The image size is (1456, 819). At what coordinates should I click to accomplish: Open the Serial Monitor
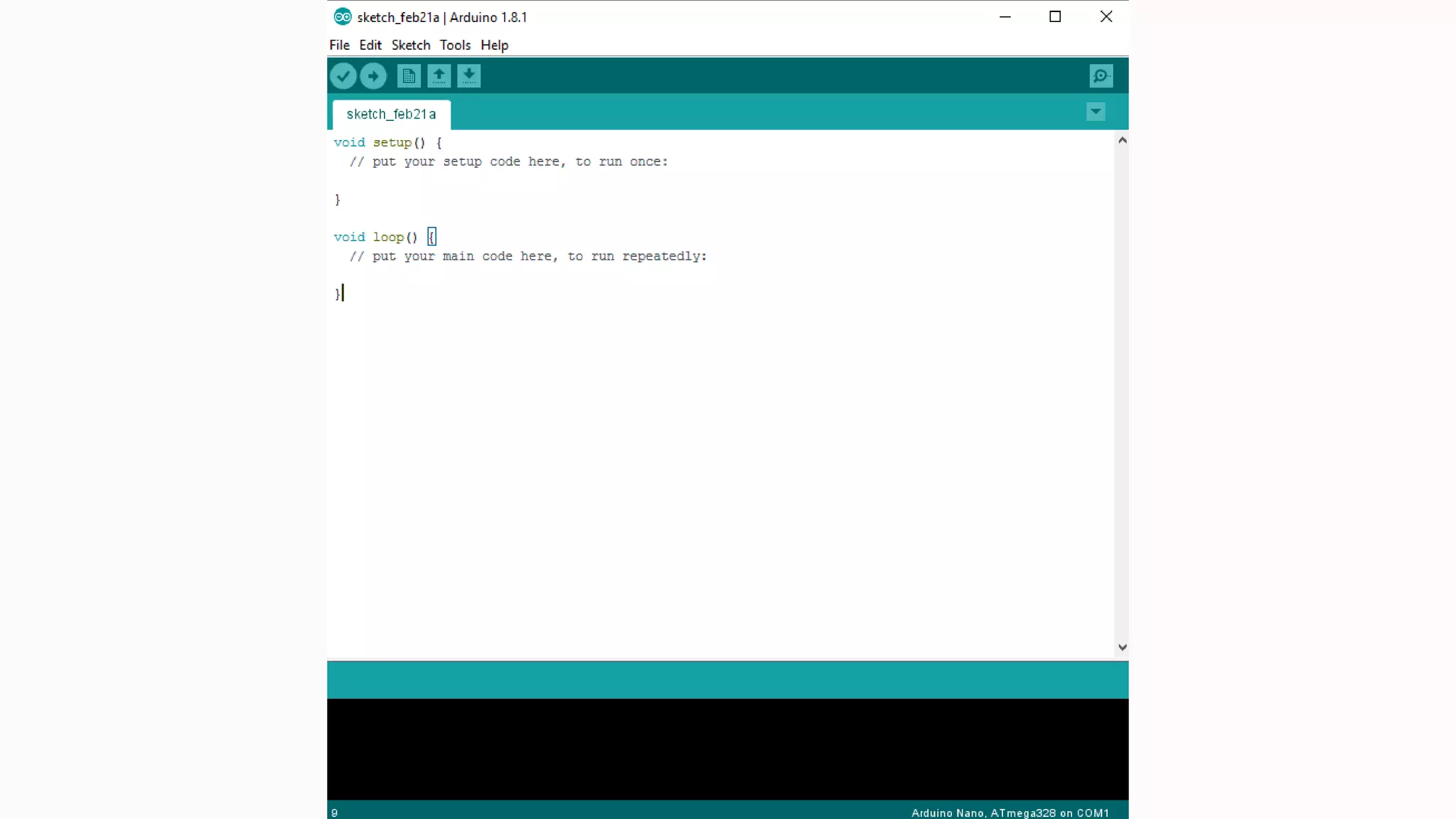point(1101,76)
